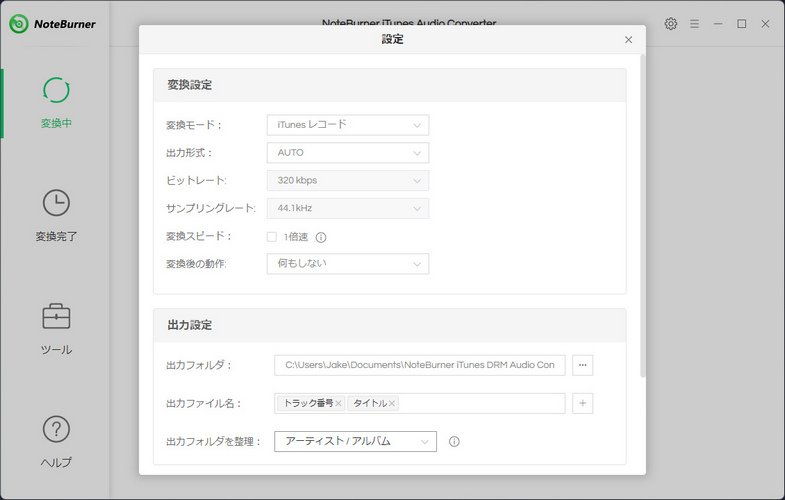This screenshot has height=500, width=785.
Task: Open the アーティスト / アルバム folder organize dropdown
Action: (355, 441)
